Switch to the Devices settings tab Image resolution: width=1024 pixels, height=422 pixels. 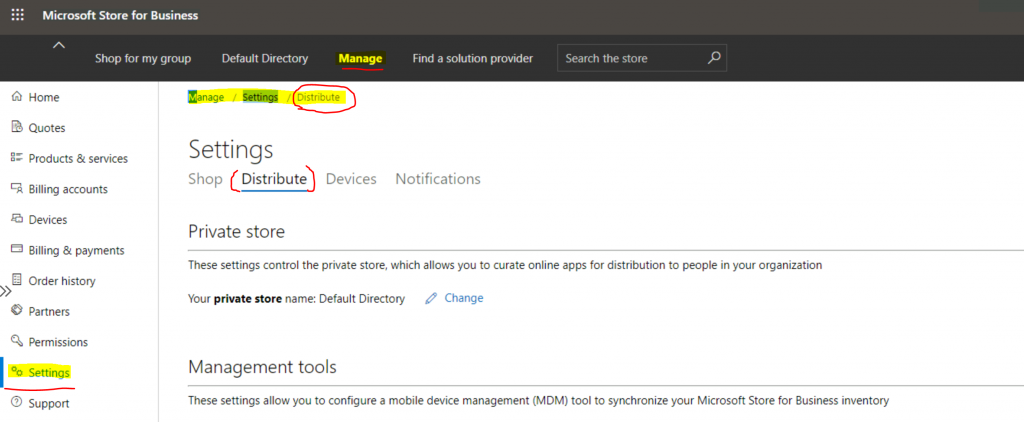point(351,179)
